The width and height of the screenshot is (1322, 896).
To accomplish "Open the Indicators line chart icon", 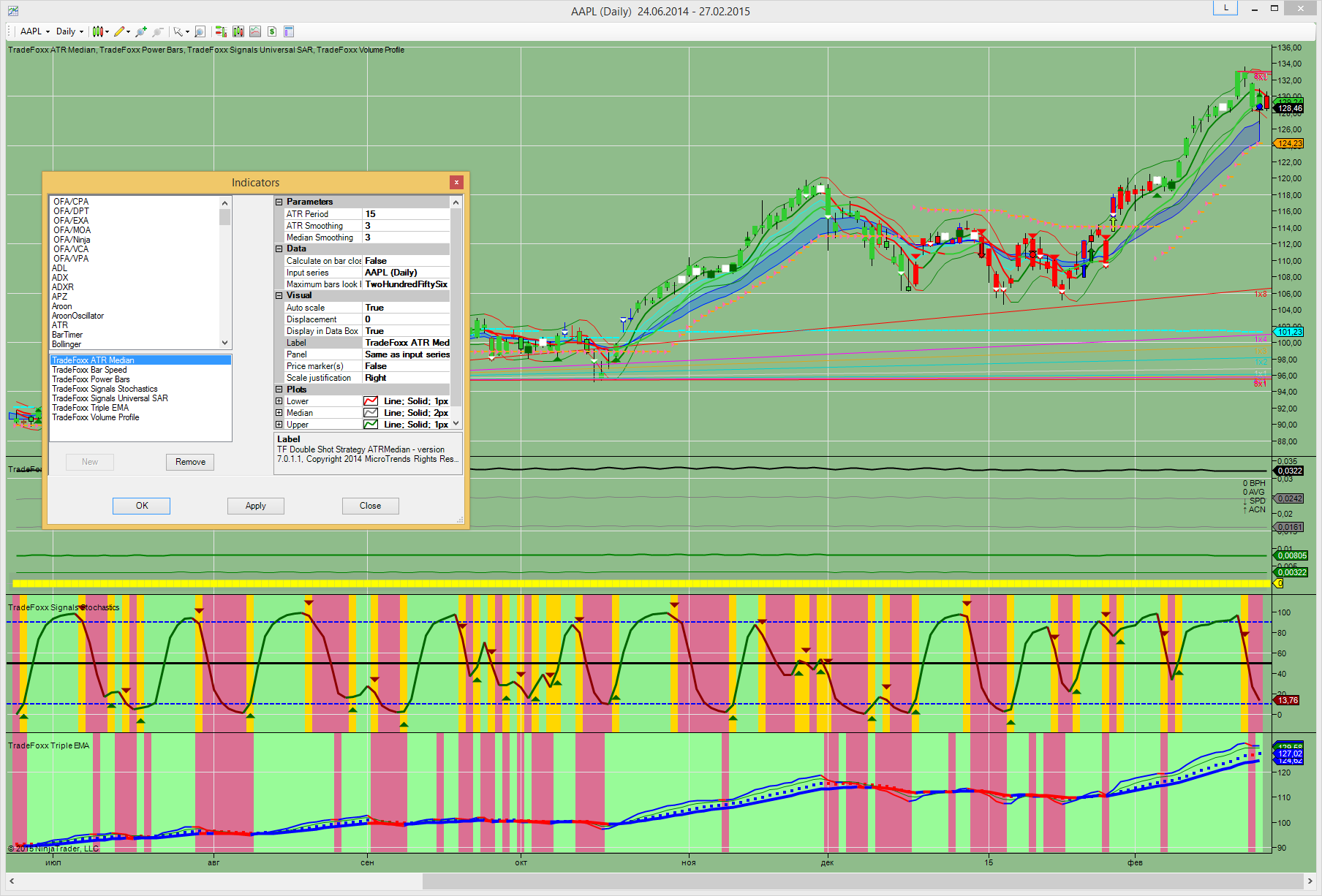I will (x=254, y=31).
